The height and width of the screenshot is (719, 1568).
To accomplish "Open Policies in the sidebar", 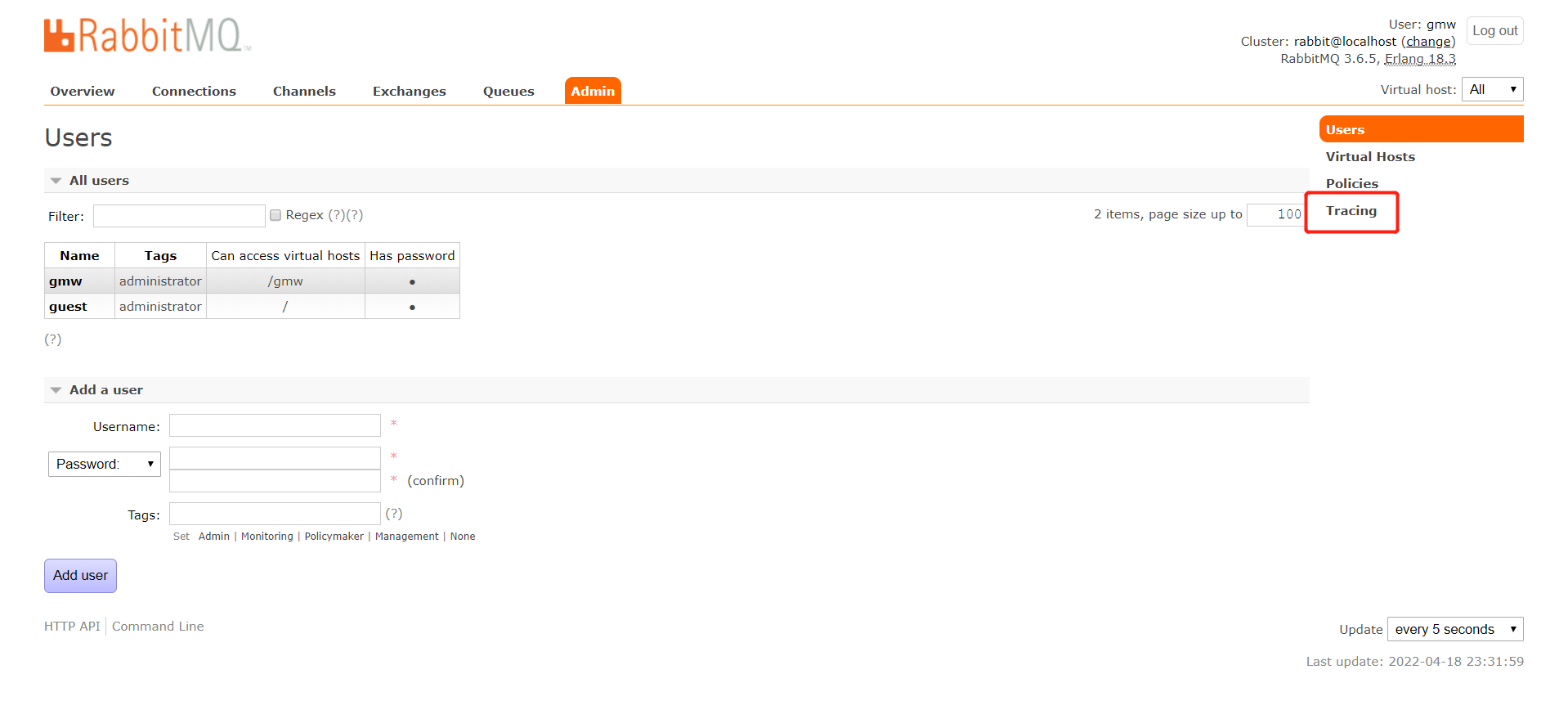I will 1351,184.
